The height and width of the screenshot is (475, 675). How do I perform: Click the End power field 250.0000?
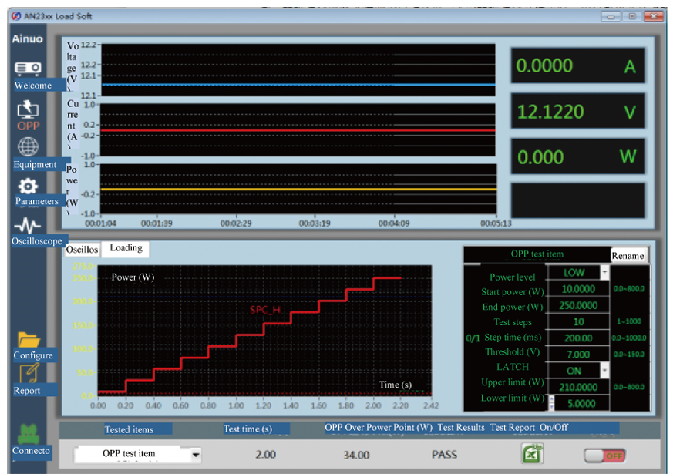(578, 305)
